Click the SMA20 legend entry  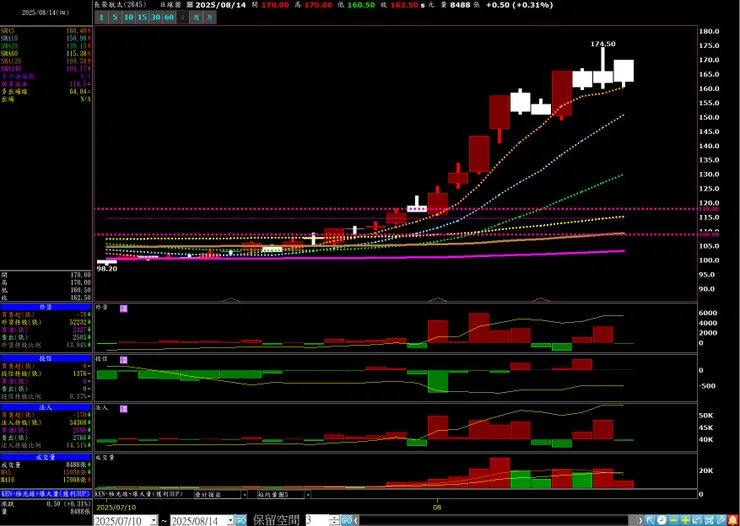tap(46, 46)
